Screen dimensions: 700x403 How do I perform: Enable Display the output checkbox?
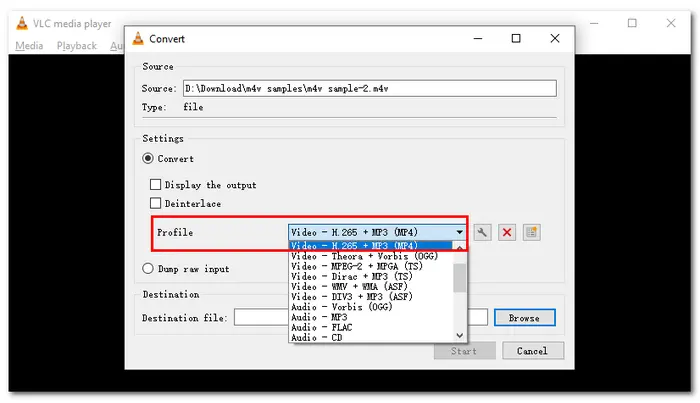tap(155, 184)
